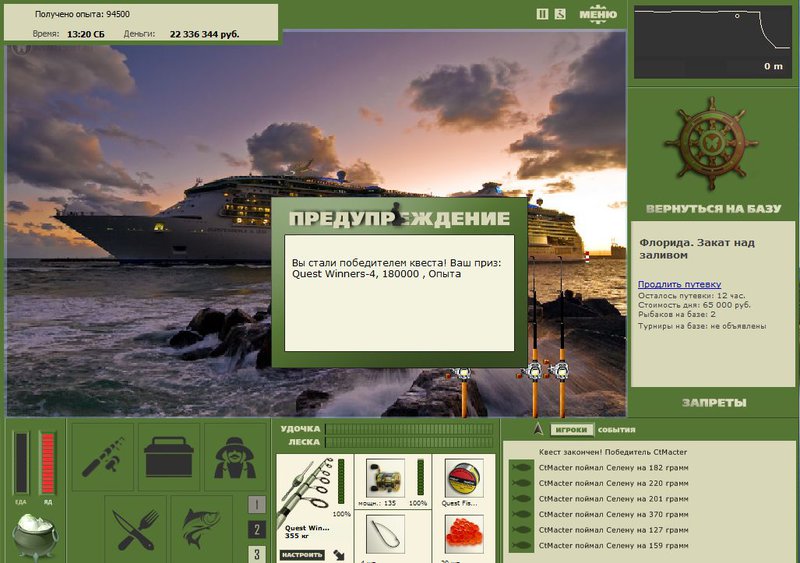Click the fish icon beside Селену на 370 грамм
The width and height of the screenshot is (800, 563).
pyautogui.click(x=521, y=515)
